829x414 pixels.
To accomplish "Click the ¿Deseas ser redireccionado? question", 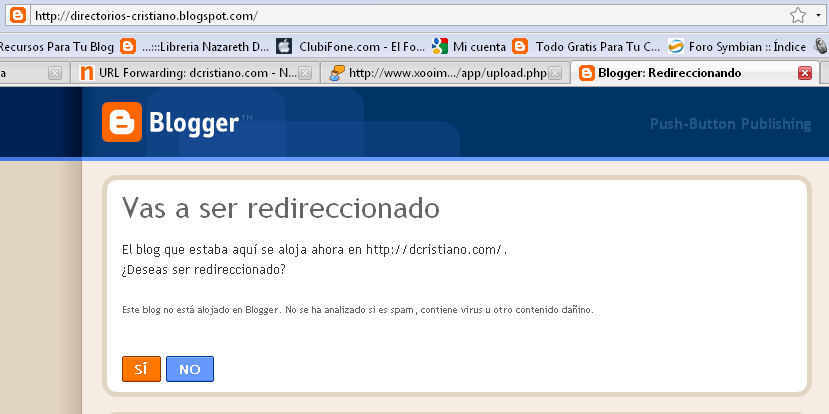I will click(204, 269).
